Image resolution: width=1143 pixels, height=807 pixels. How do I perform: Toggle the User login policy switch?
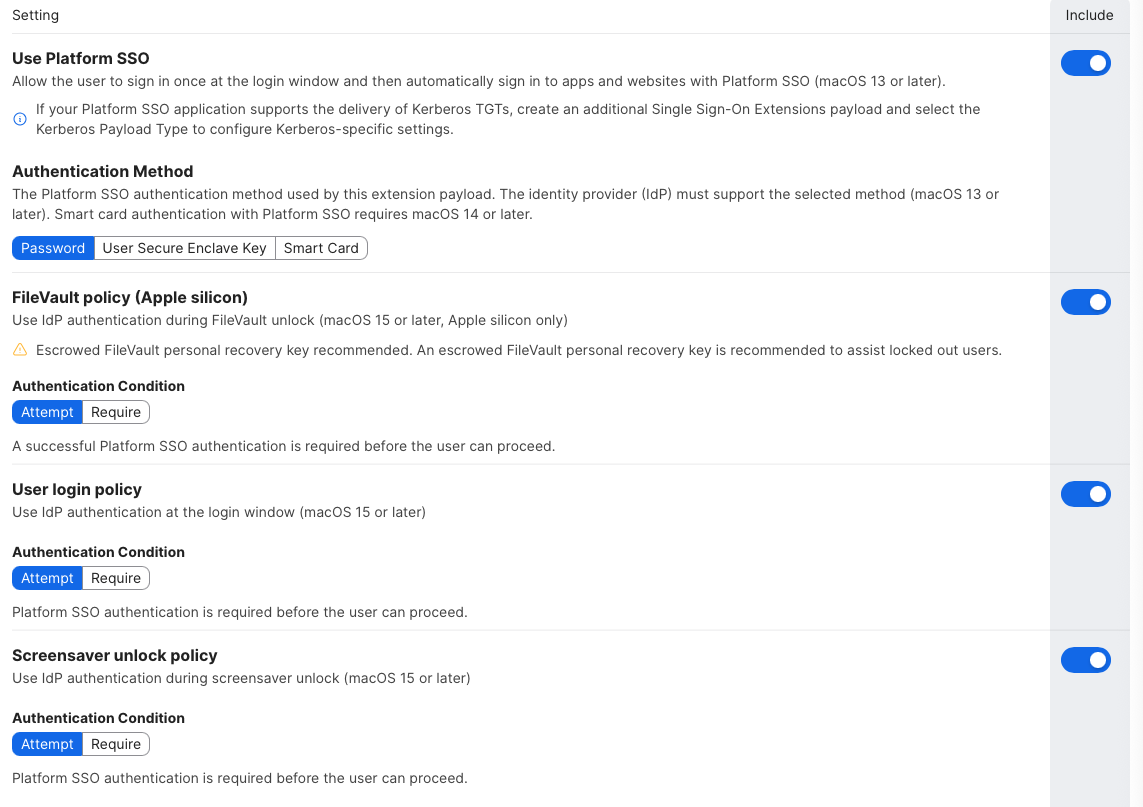point(1085,494)
